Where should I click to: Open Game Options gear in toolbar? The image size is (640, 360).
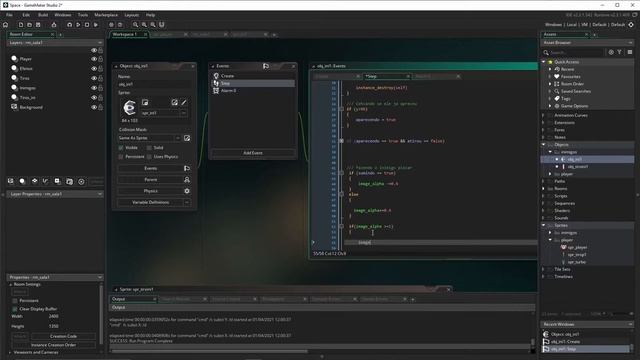111,25
